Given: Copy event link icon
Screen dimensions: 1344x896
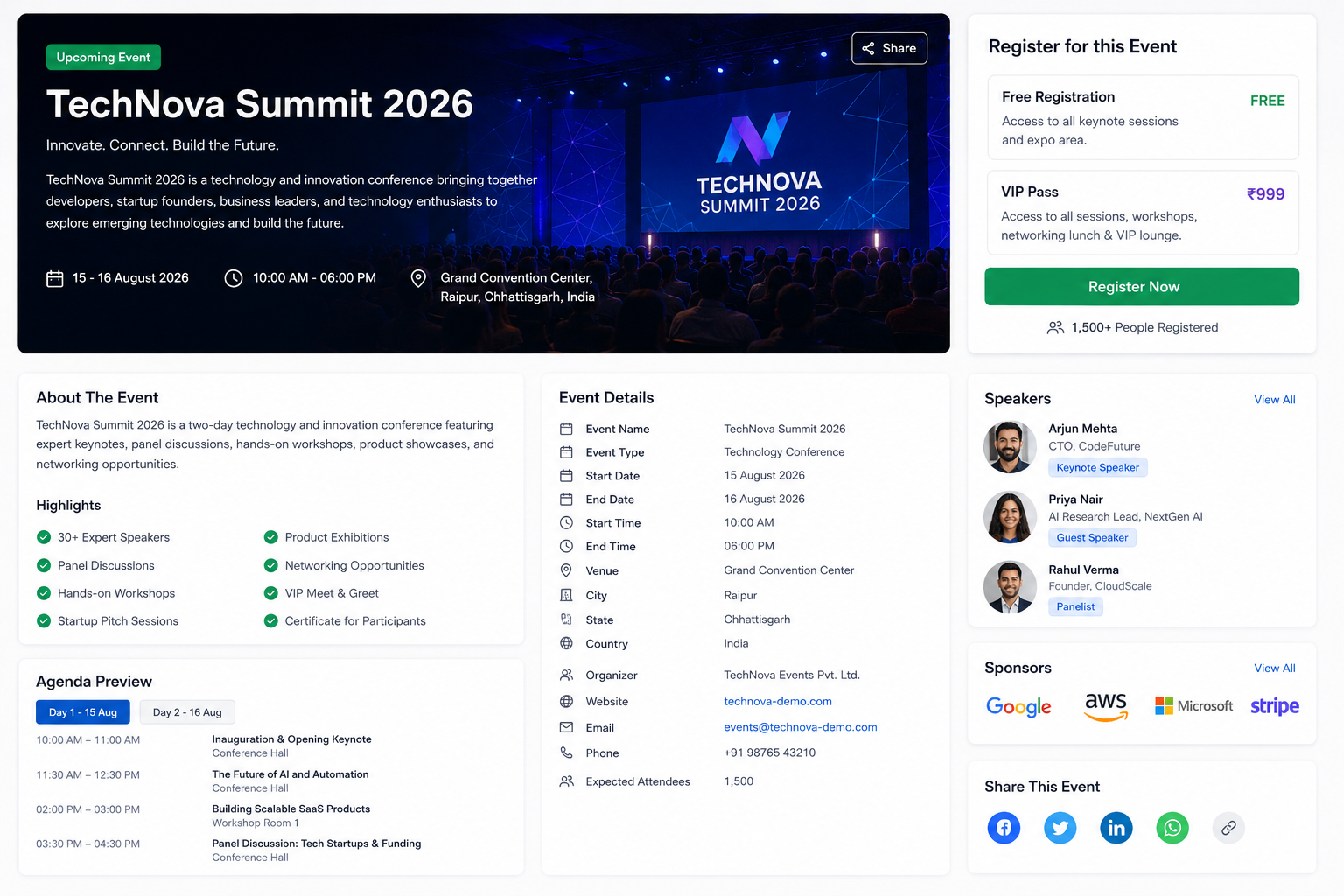Looking at the screenshot, I should coord(1228,828).
